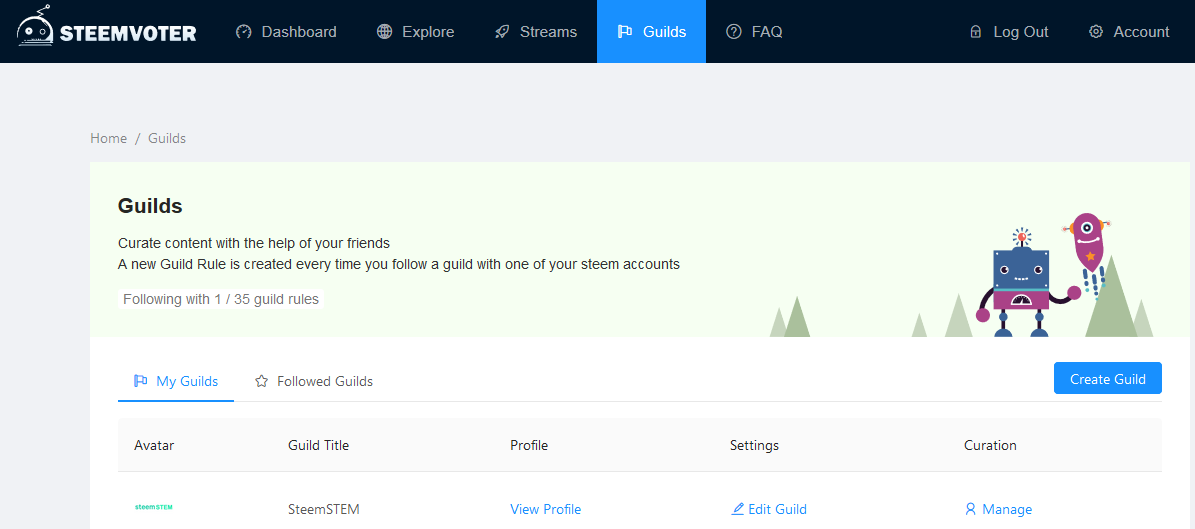Viewport: 1195px width, 529px height.
Task: Click the STEEMVOTER brand name text
Action: [128, 34]
